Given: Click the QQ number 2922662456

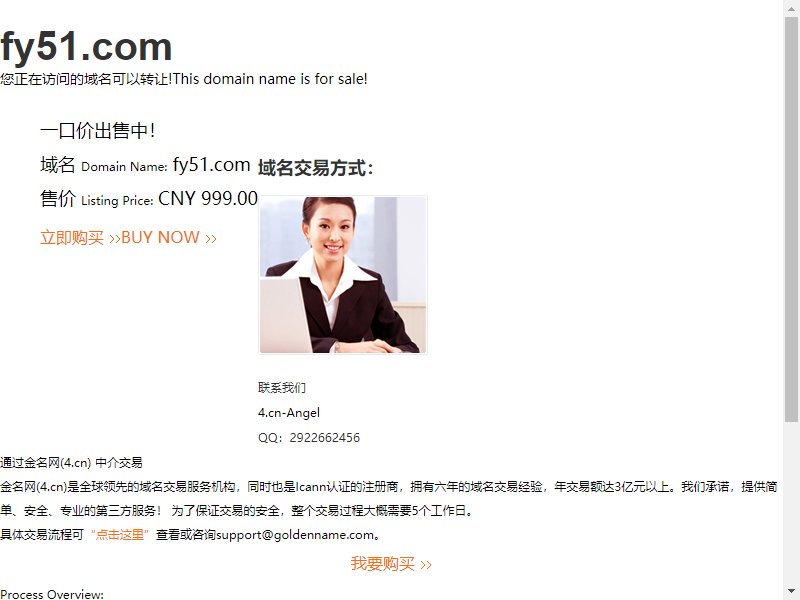Looking at the screenshot, I should point(324,438).
